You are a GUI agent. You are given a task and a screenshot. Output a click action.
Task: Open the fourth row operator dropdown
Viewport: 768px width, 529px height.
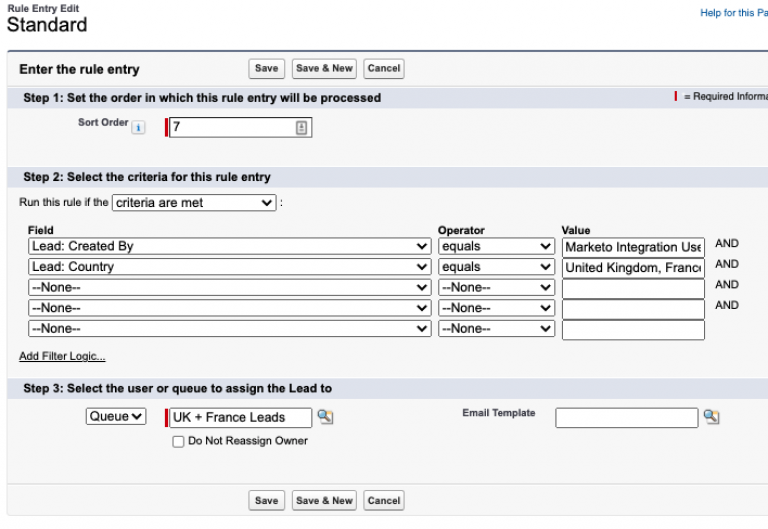click(496, 308)
